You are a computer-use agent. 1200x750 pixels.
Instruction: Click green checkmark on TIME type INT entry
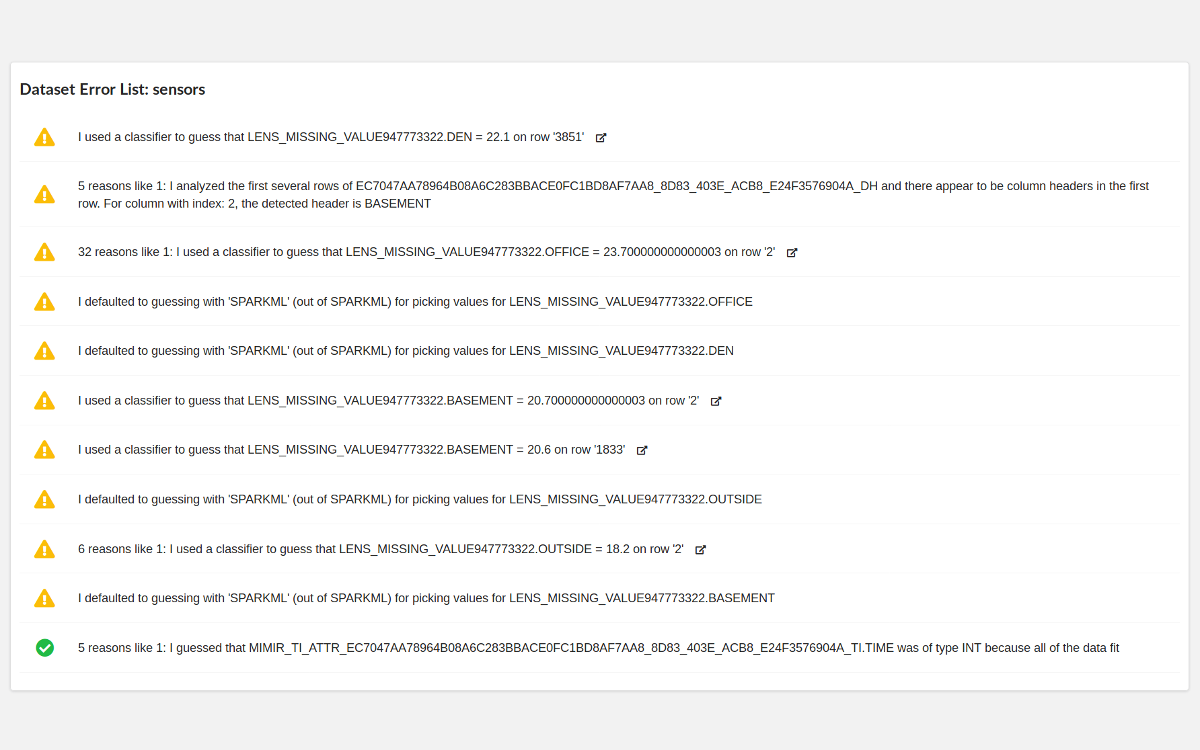[45, 648]
